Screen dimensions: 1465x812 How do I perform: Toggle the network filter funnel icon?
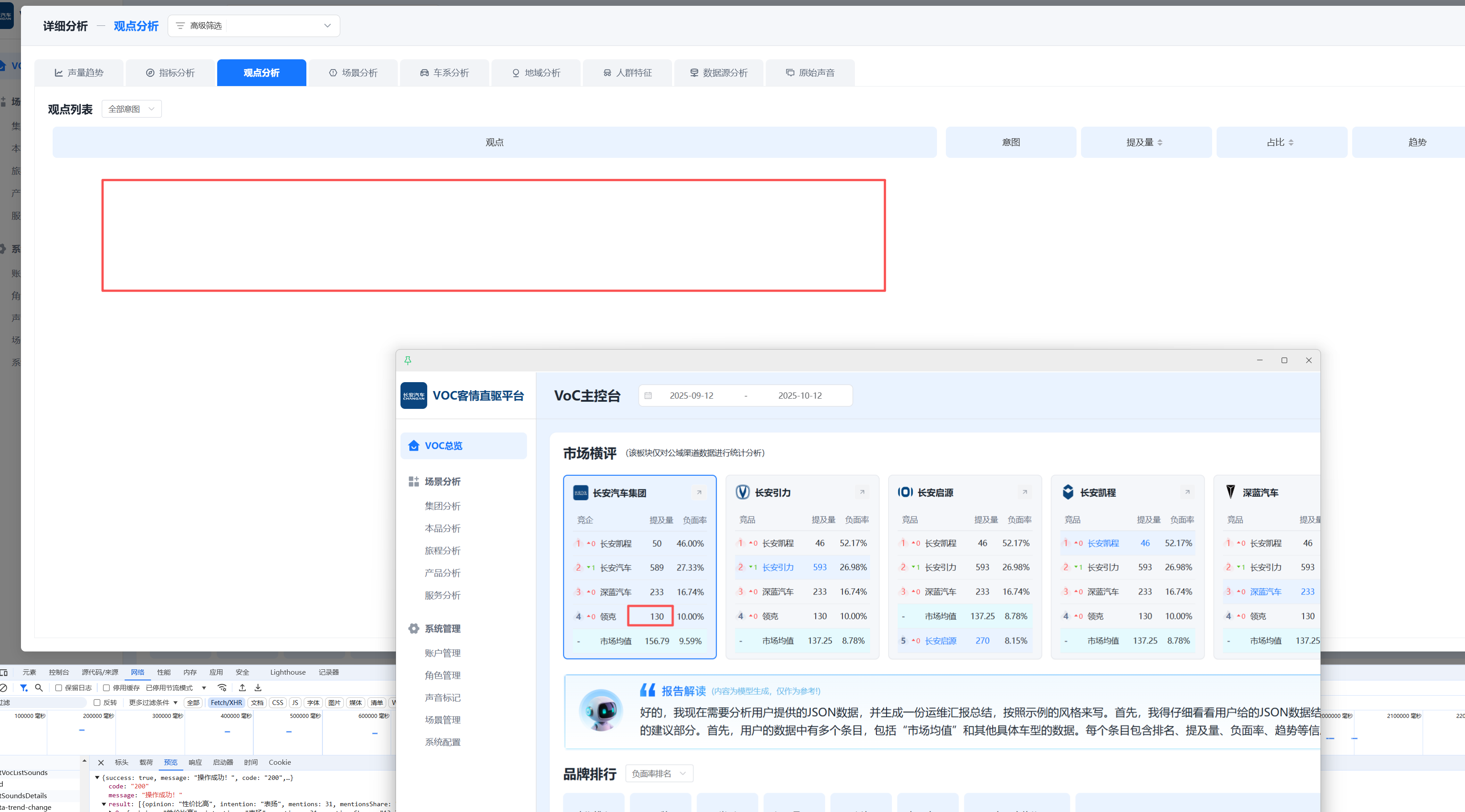(24, 688)
